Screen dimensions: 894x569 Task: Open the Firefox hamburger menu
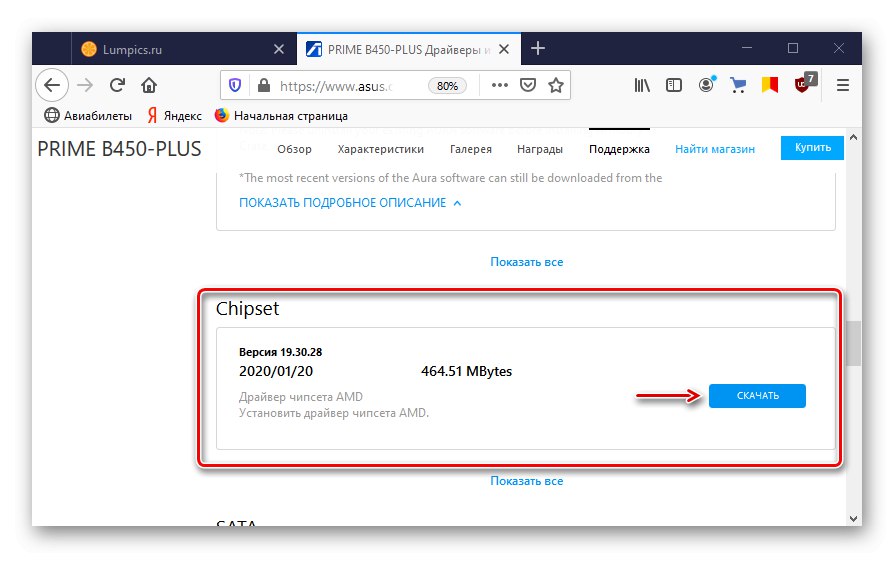(843, 86)
